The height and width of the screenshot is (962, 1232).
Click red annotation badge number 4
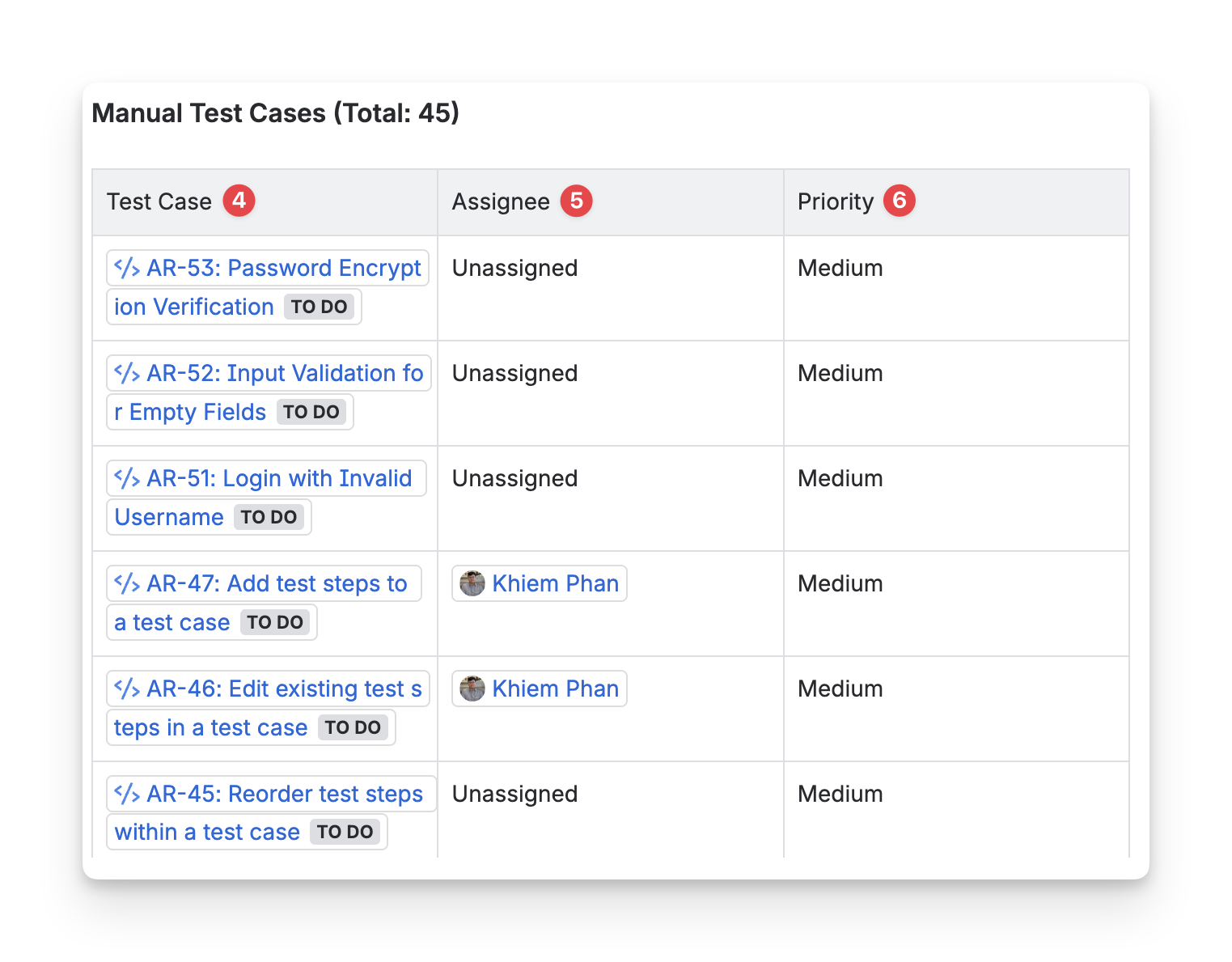click(239, 201)
